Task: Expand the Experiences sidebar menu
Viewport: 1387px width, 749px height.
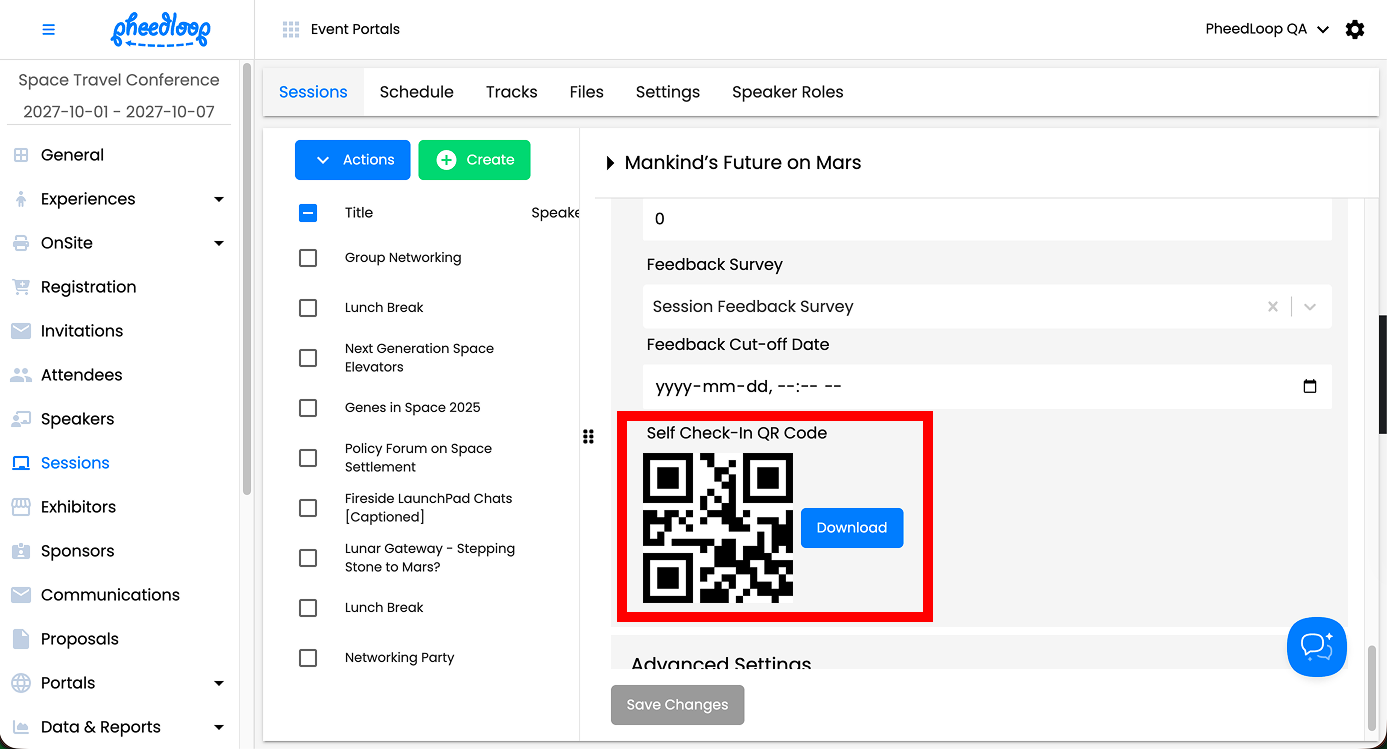Action: coord(219,199)
